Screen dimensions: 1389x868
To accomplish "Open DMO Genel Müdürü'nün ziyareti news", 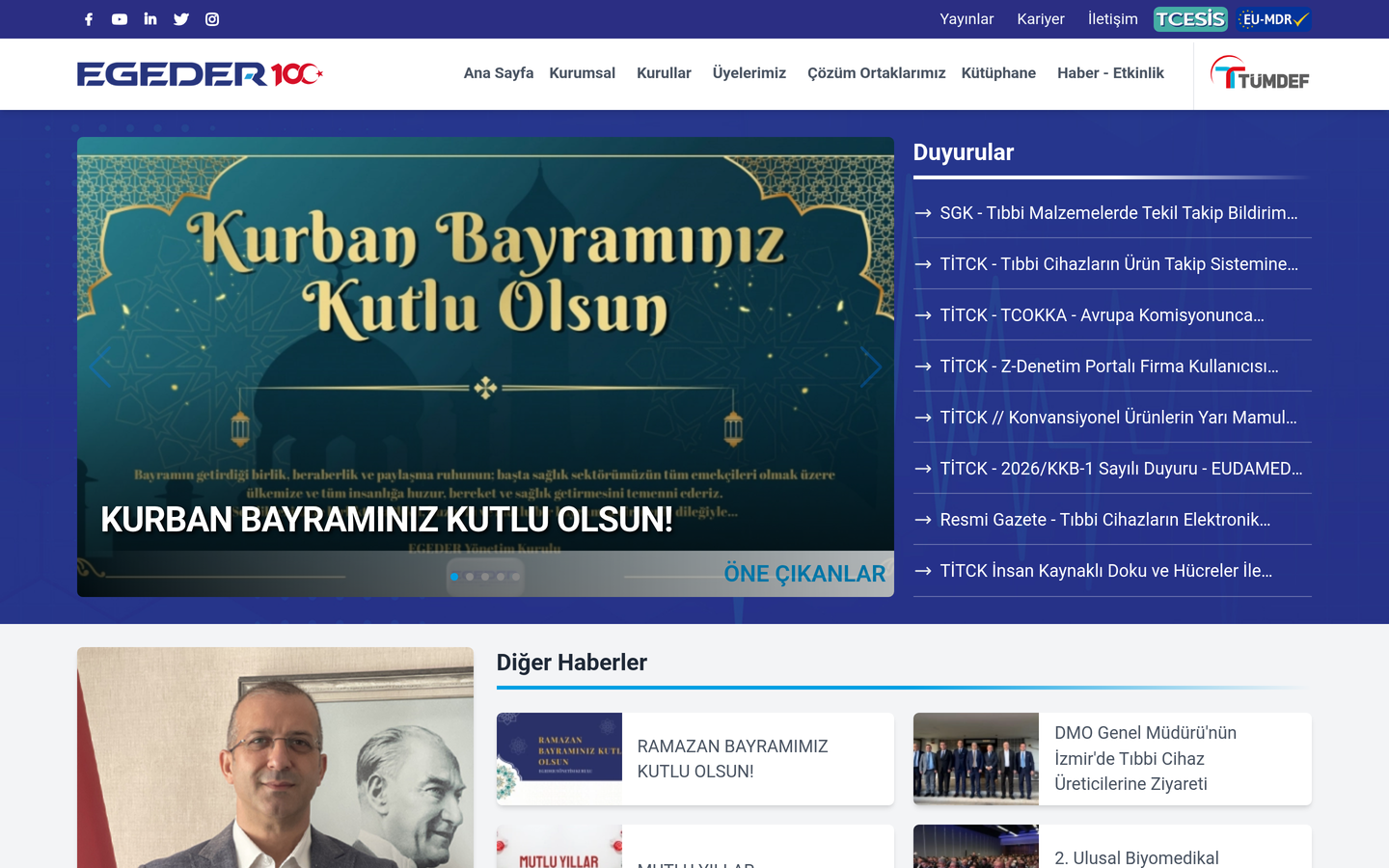I will [x=1145, y=758].
